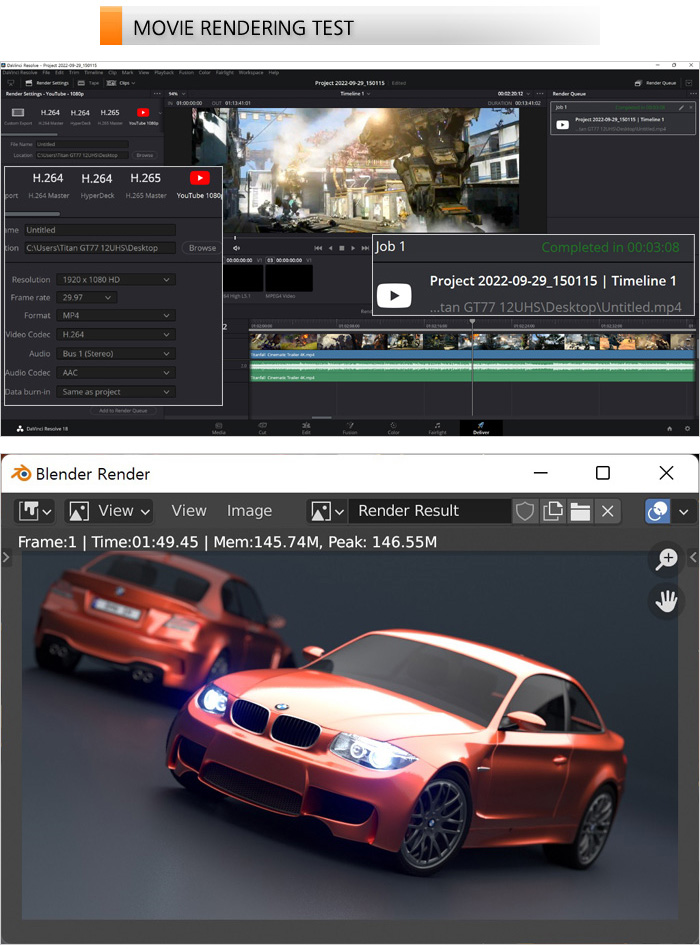Open the Fairlight menu in top menu bar

(x=224, y=73)
